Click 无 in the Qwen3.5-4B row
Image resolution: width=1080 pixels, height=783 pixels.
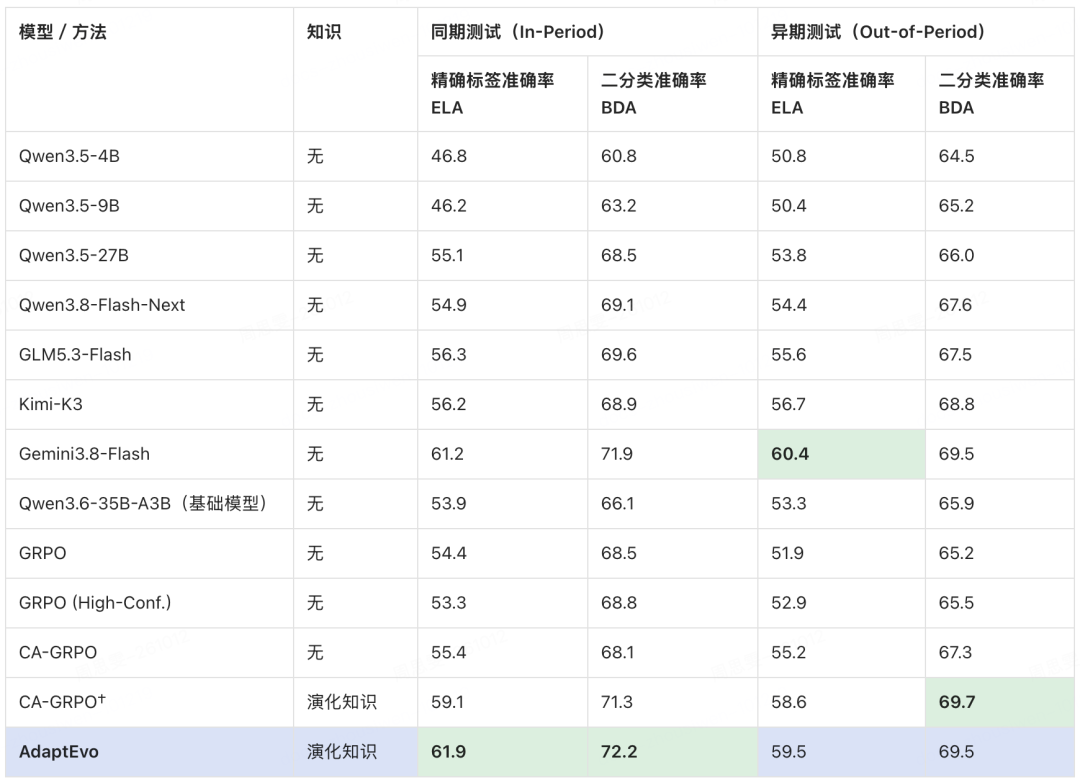coord(315,156)
